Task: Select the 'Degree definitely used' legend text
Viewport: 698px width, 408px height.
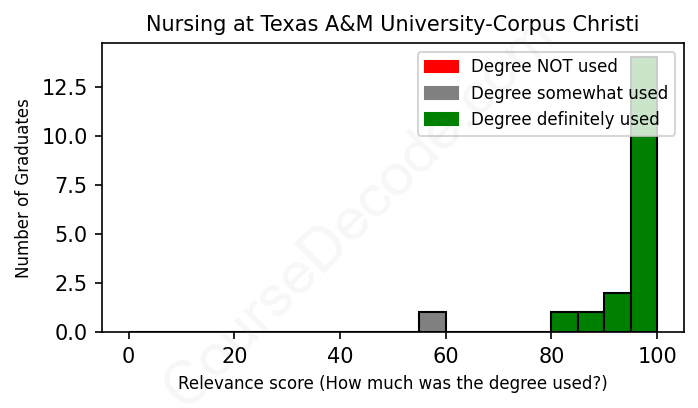Action: (565, 119)
